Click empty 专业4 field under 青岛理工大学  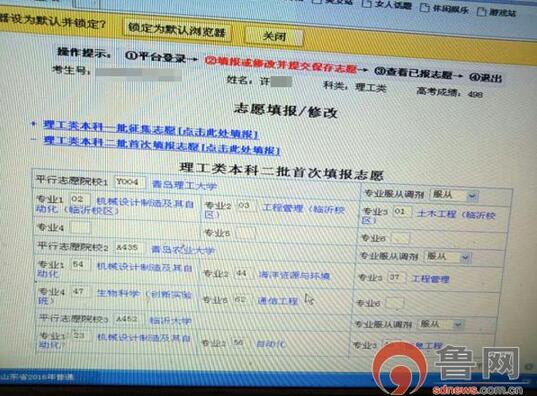point(80,227)
